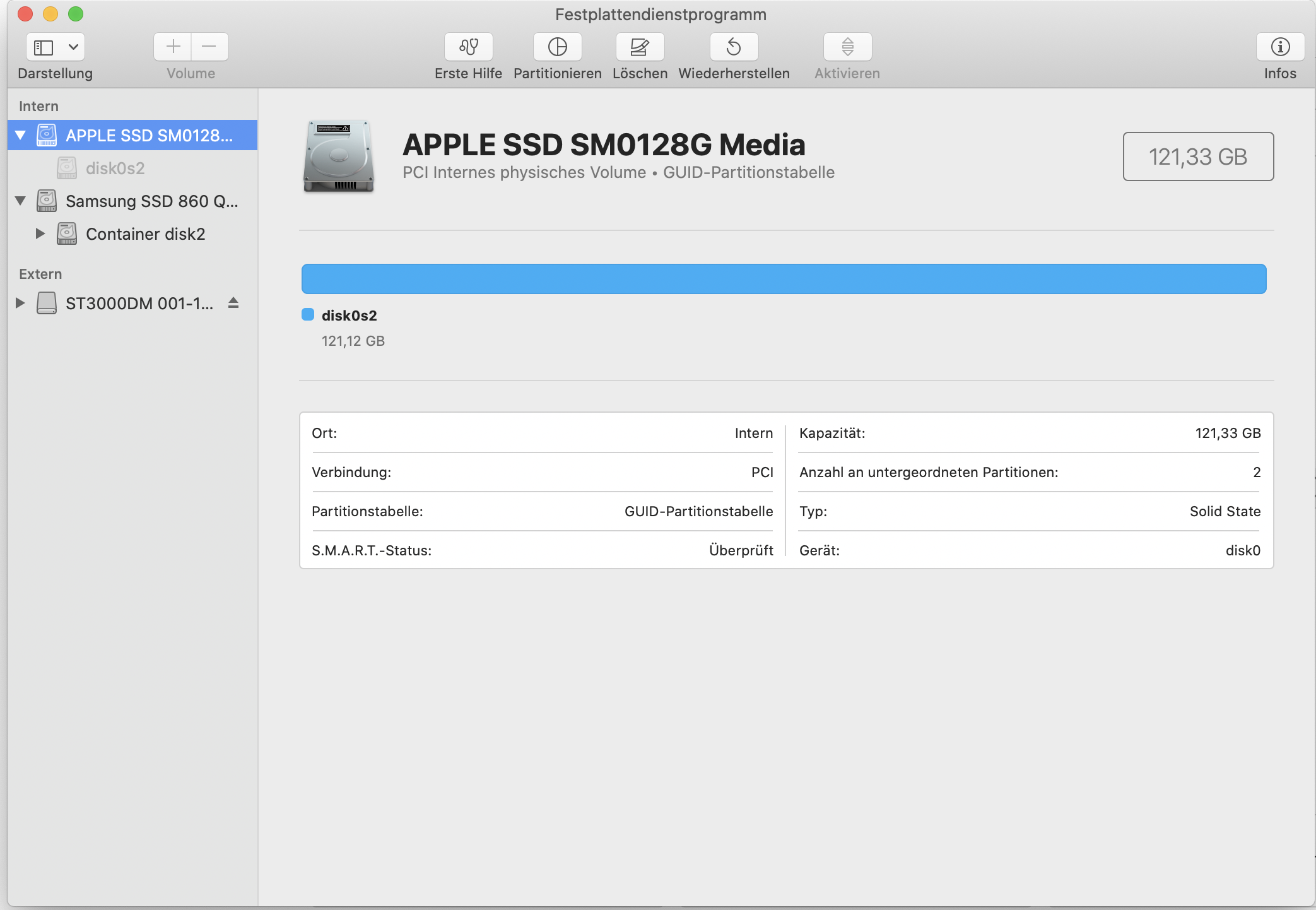Collapse the Samsung SSD 860 tree

coord(20,201)
